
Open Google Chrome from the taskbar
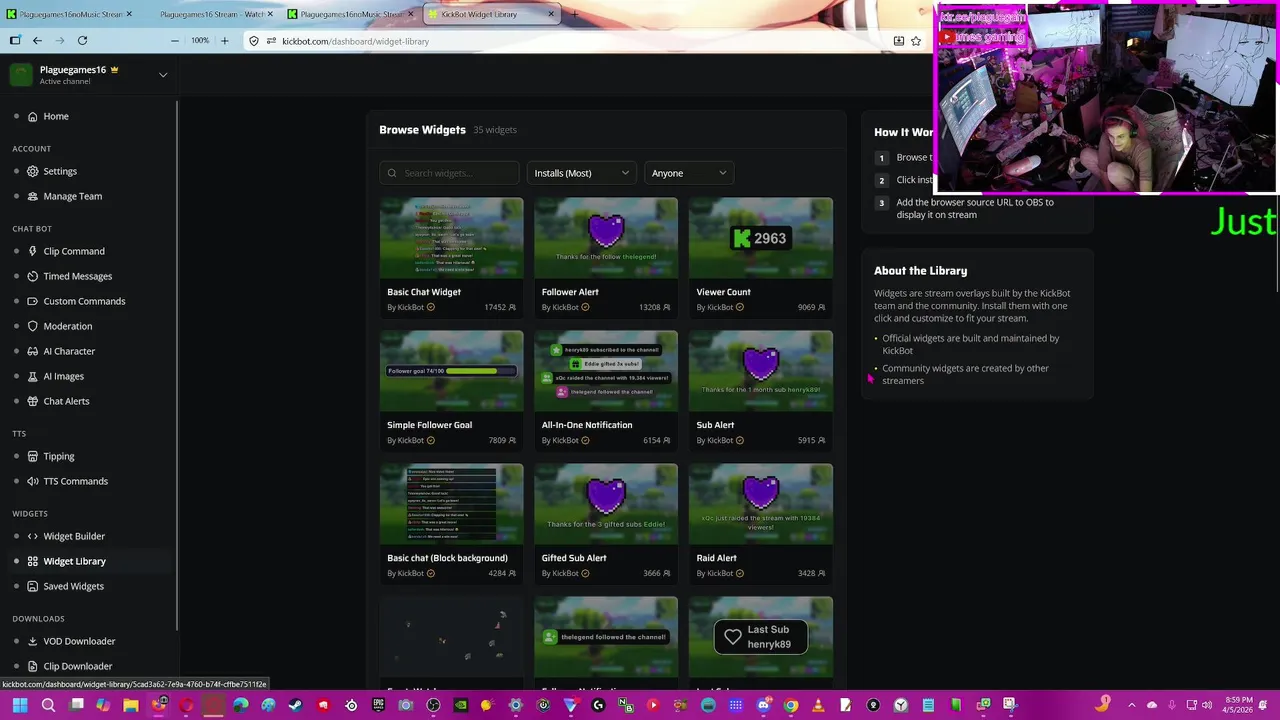pyautogui.click(x=791, y=705)
